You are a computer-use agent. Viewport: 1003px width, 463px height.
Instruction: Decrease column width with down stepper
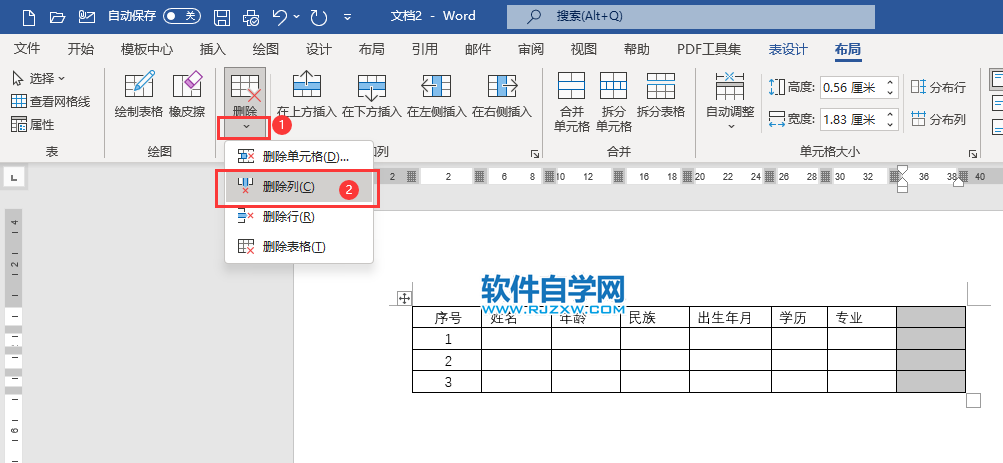(x=890, y=124)
